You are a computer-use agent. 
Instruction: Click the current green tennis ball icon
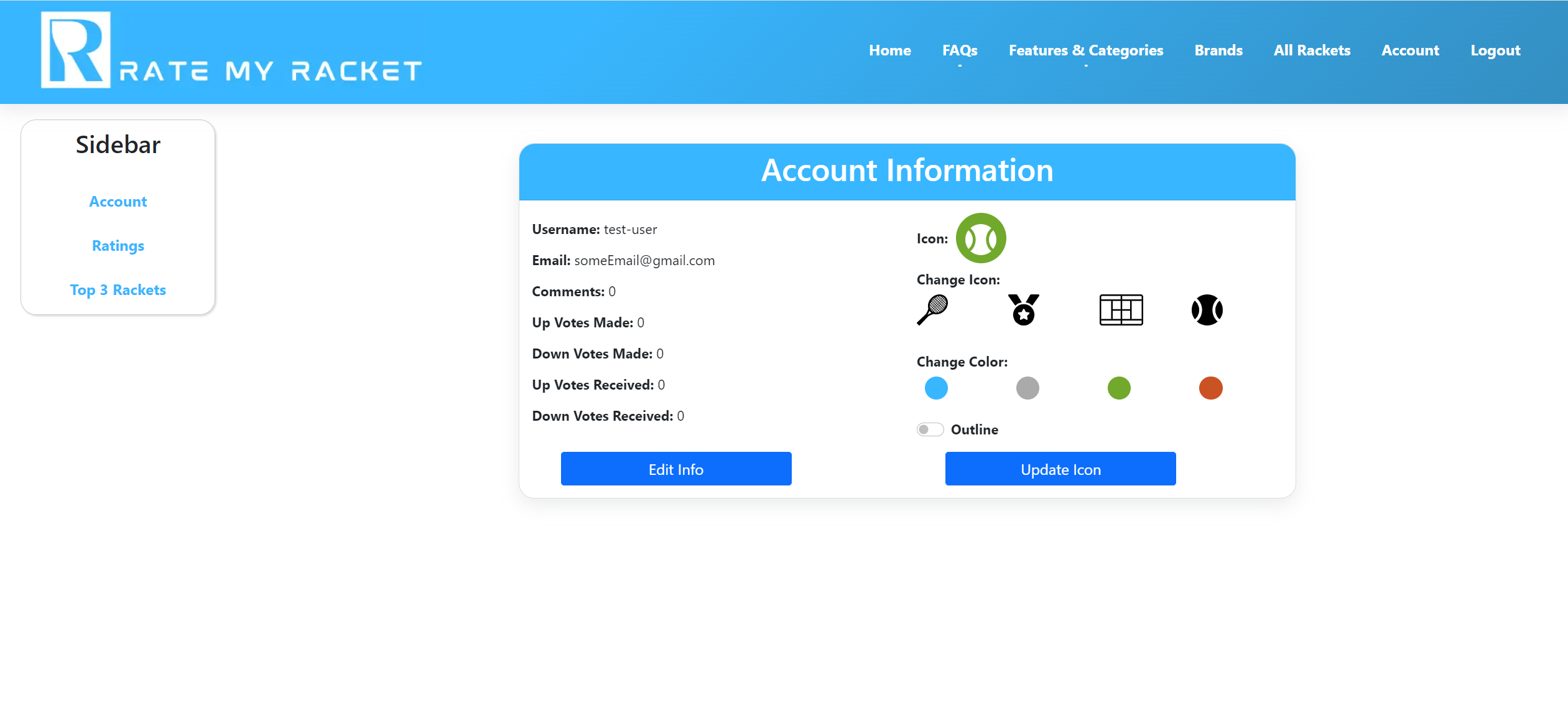(981, 238)
